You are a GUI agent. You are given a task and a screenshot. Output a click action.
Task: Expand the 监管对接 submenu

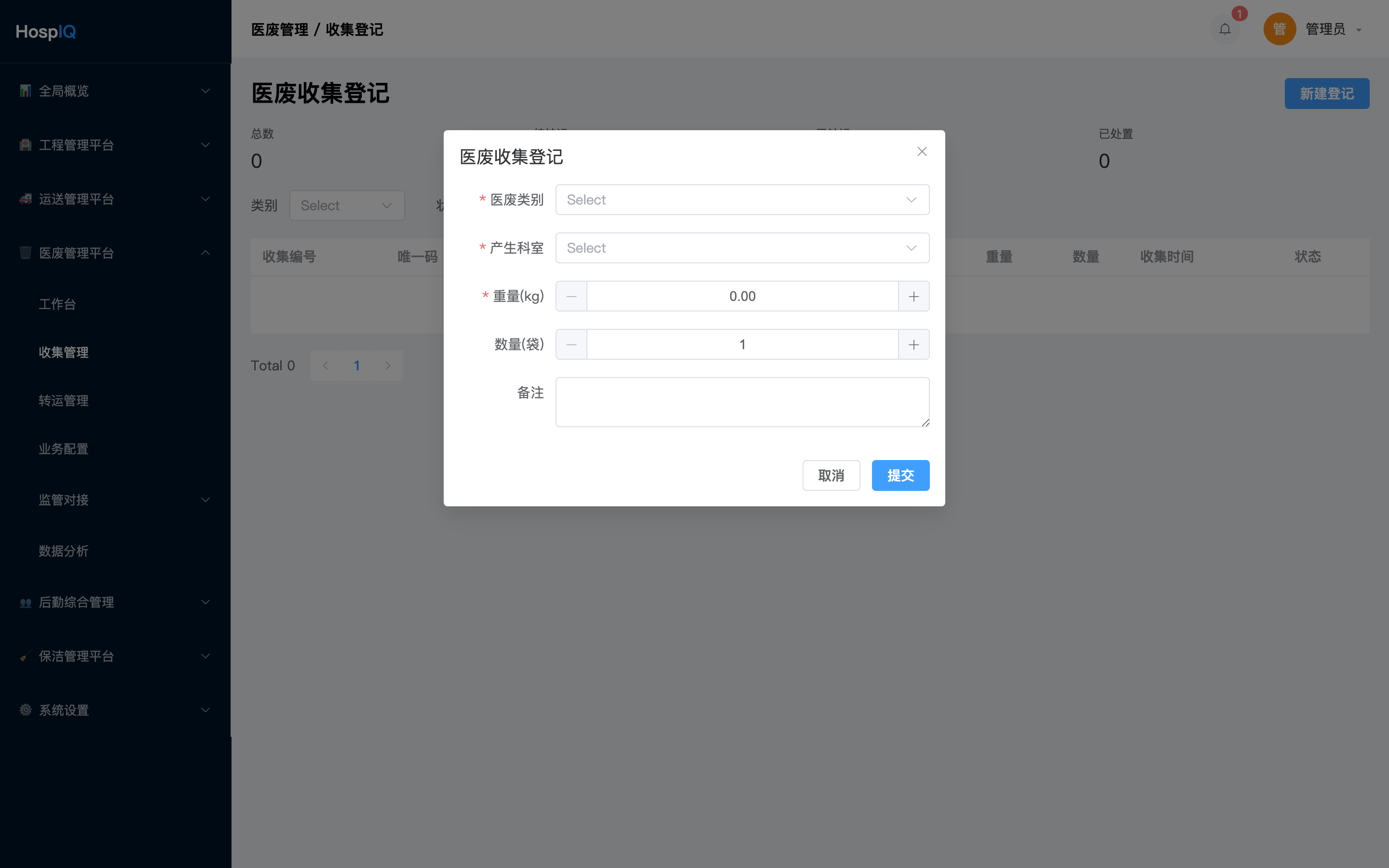pyautogui.click(x=115, y=500)
